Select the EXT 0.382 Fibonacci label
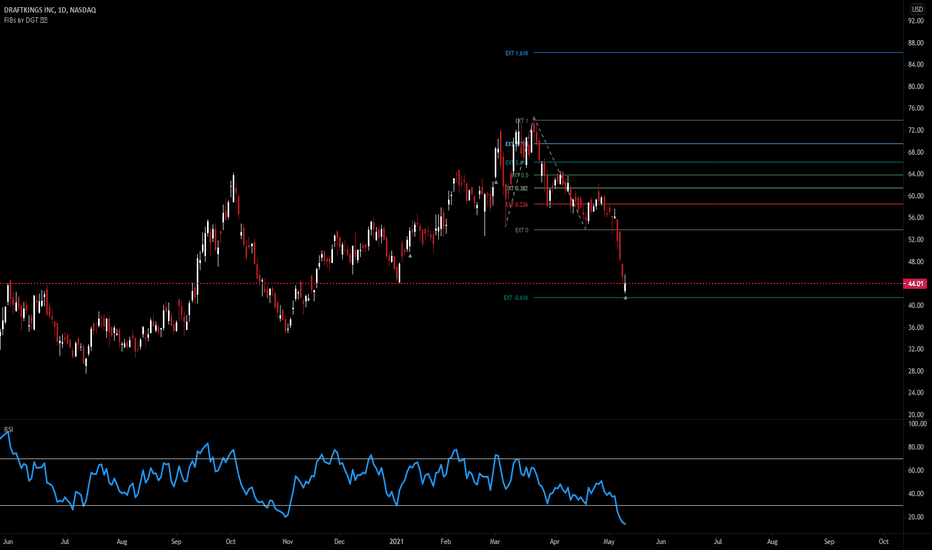 pyautogui.click(x=517, y=188)
